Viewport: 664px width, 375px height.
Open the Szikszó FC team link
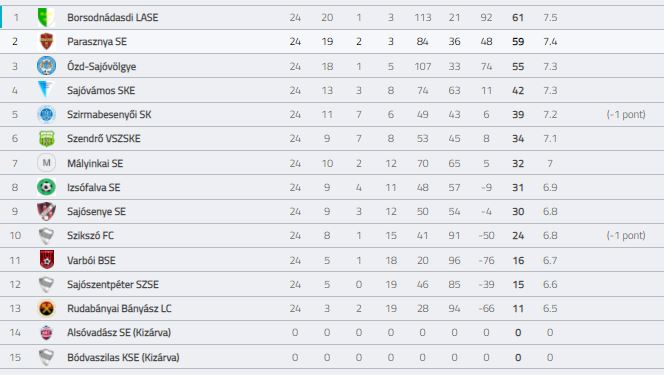tap(90, 235)
